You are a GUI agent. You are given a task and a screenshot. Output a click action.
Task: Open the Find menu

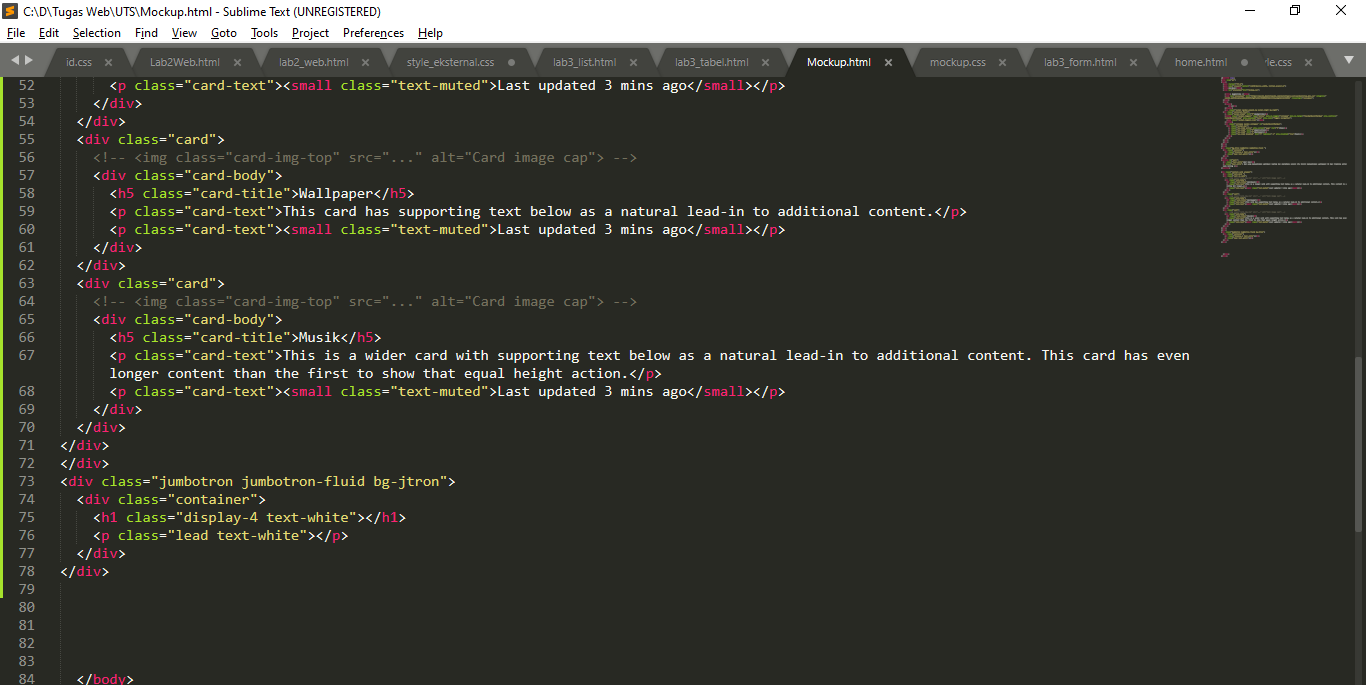point(146,33)
